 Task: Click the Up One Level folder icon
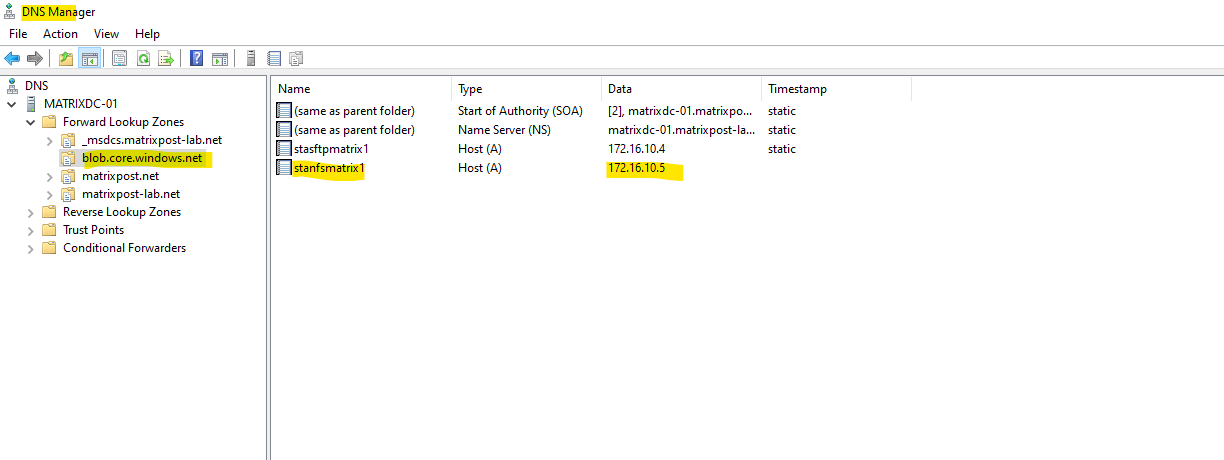(x=66, y=59)
